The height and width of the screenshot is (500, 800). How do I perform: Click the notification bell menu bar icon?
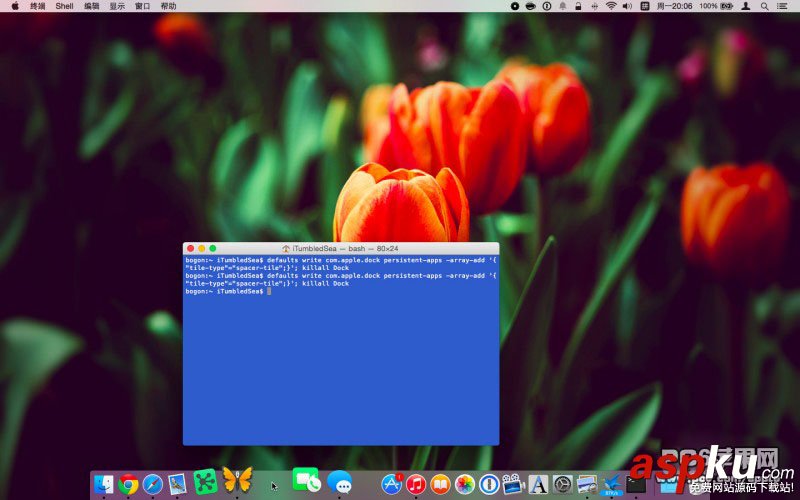tap(563, 6)
